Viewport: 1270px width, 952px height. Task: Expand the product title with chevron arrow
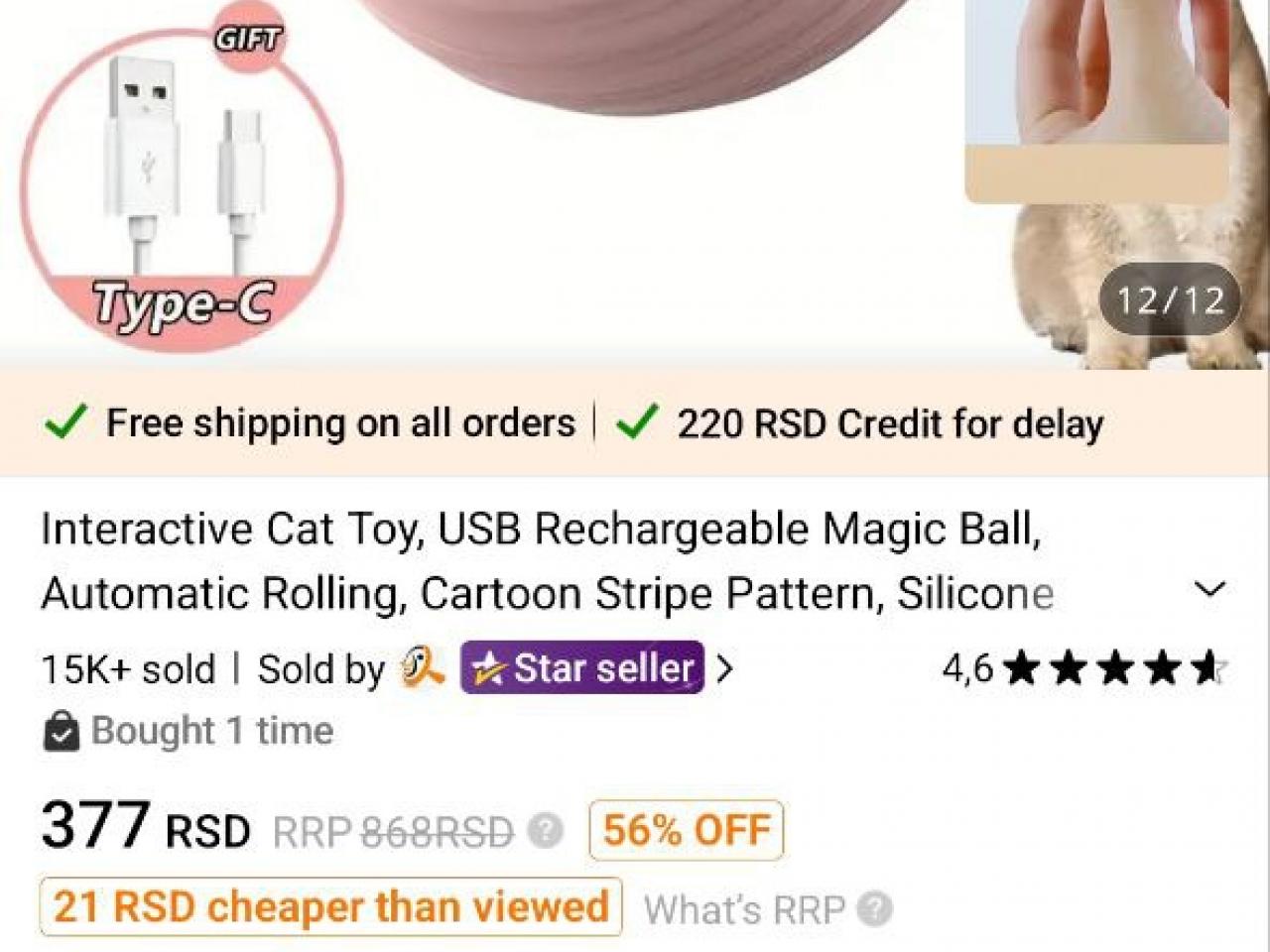1210,590
